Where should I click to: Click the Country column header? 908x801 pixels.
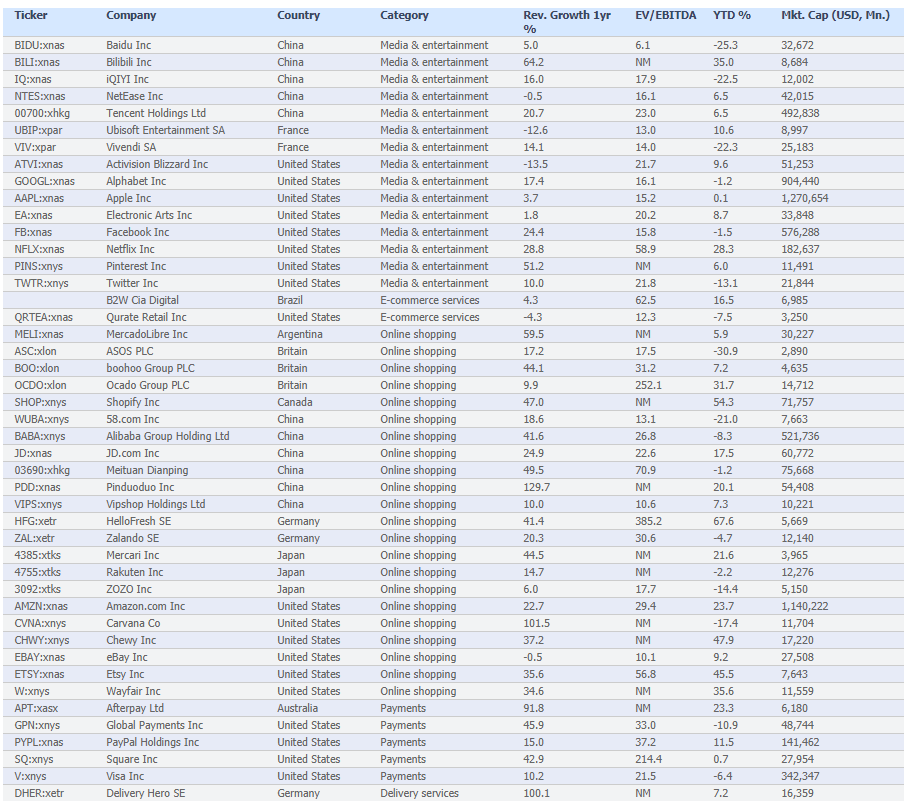tap(298, 16)
